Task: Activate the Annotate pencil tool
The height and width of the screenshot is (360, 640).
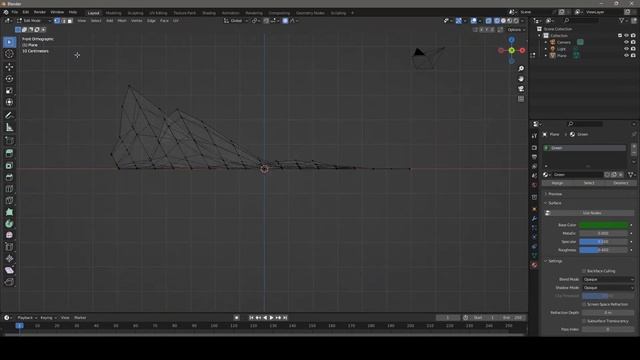Action: [9, 116]
